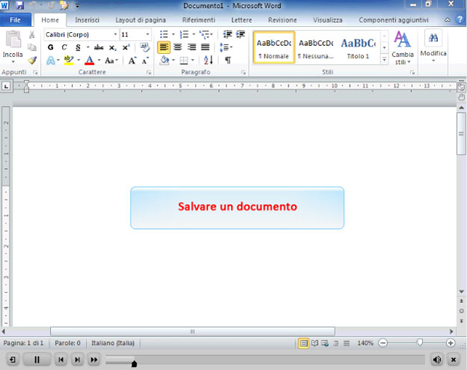Select the full screen reading view icon
The width and height of the screenshot is (467, 370).
(x=315, y=343)
